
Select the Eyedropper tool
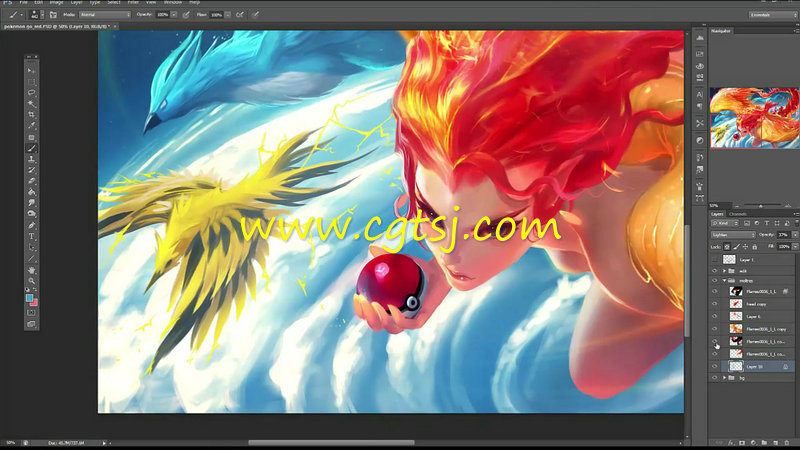click(31, 126)
